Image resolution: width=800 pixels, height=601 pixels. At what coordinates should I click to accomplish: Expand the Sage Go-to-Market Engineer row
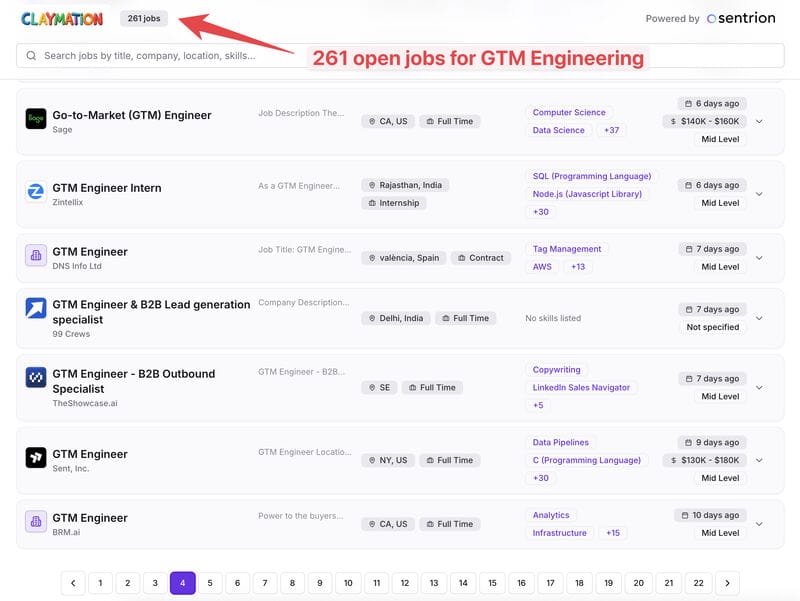(759, 121)
